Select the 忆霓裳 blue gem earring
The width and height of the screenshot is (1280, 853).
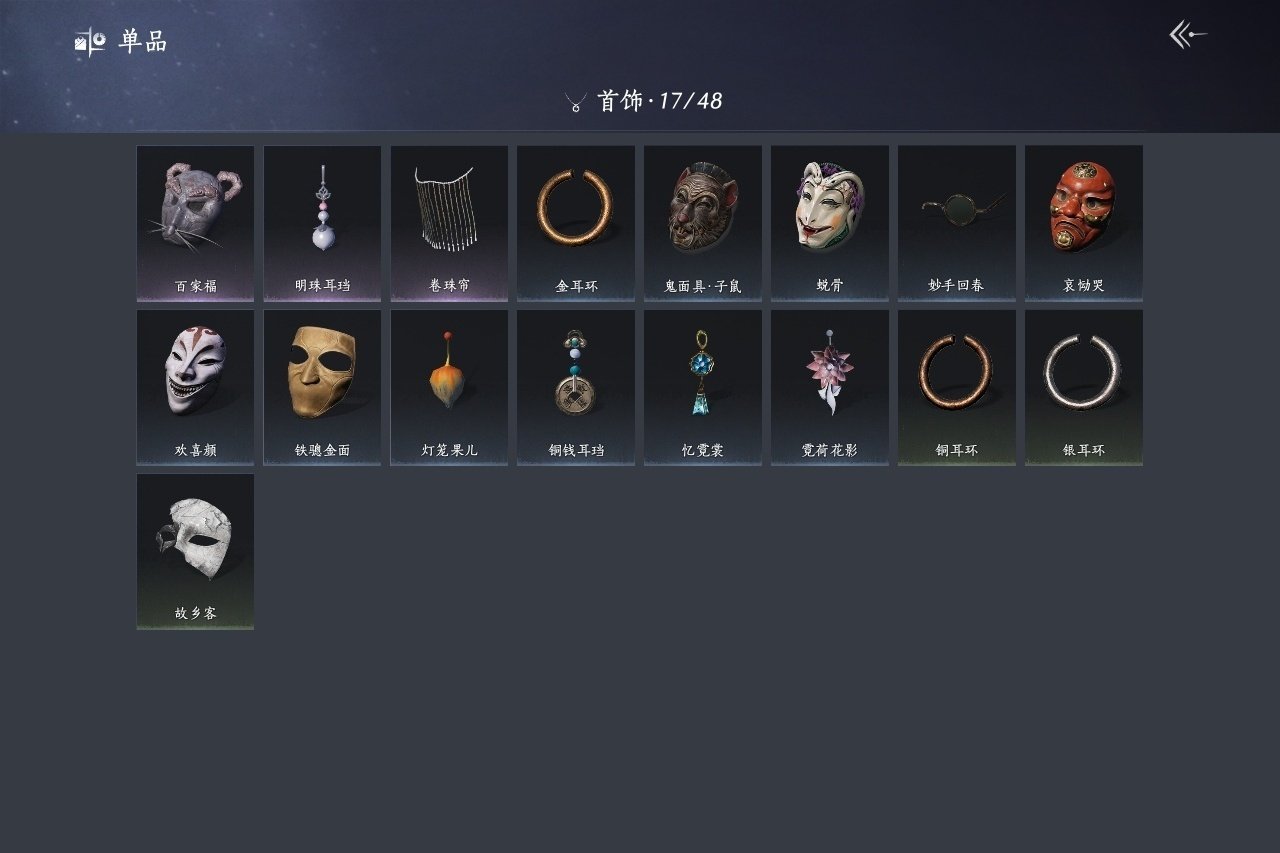[x=703, y=387]
